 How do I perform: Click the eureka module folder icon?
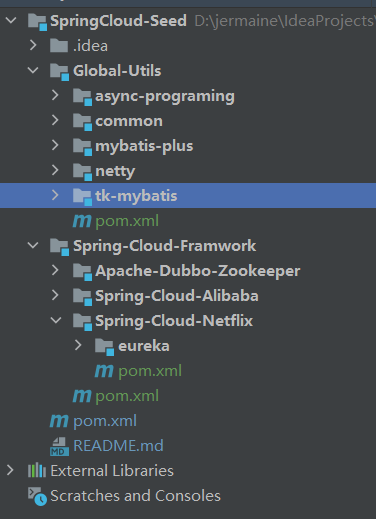click(x=105, y=347)
